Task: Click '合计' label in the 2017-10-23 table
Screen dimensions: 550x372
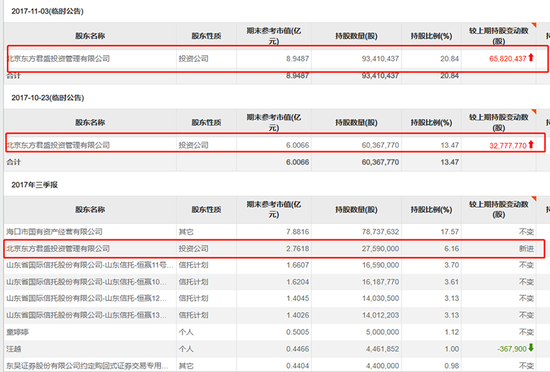Action: [x=14, y=162]
